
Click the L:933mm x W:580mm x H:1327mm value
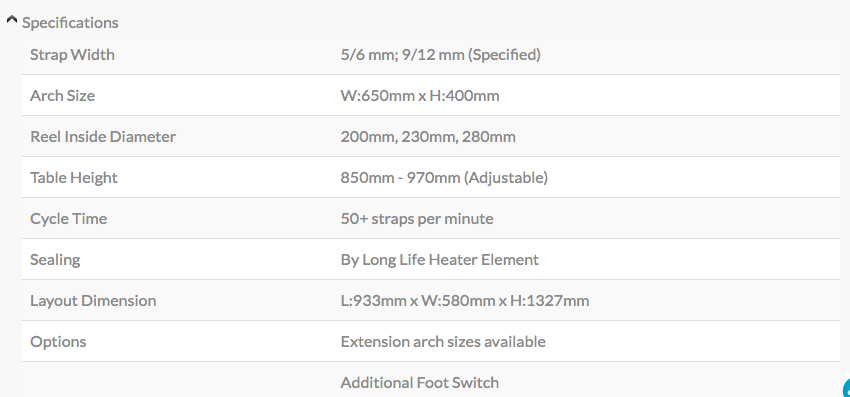[465, 300]
